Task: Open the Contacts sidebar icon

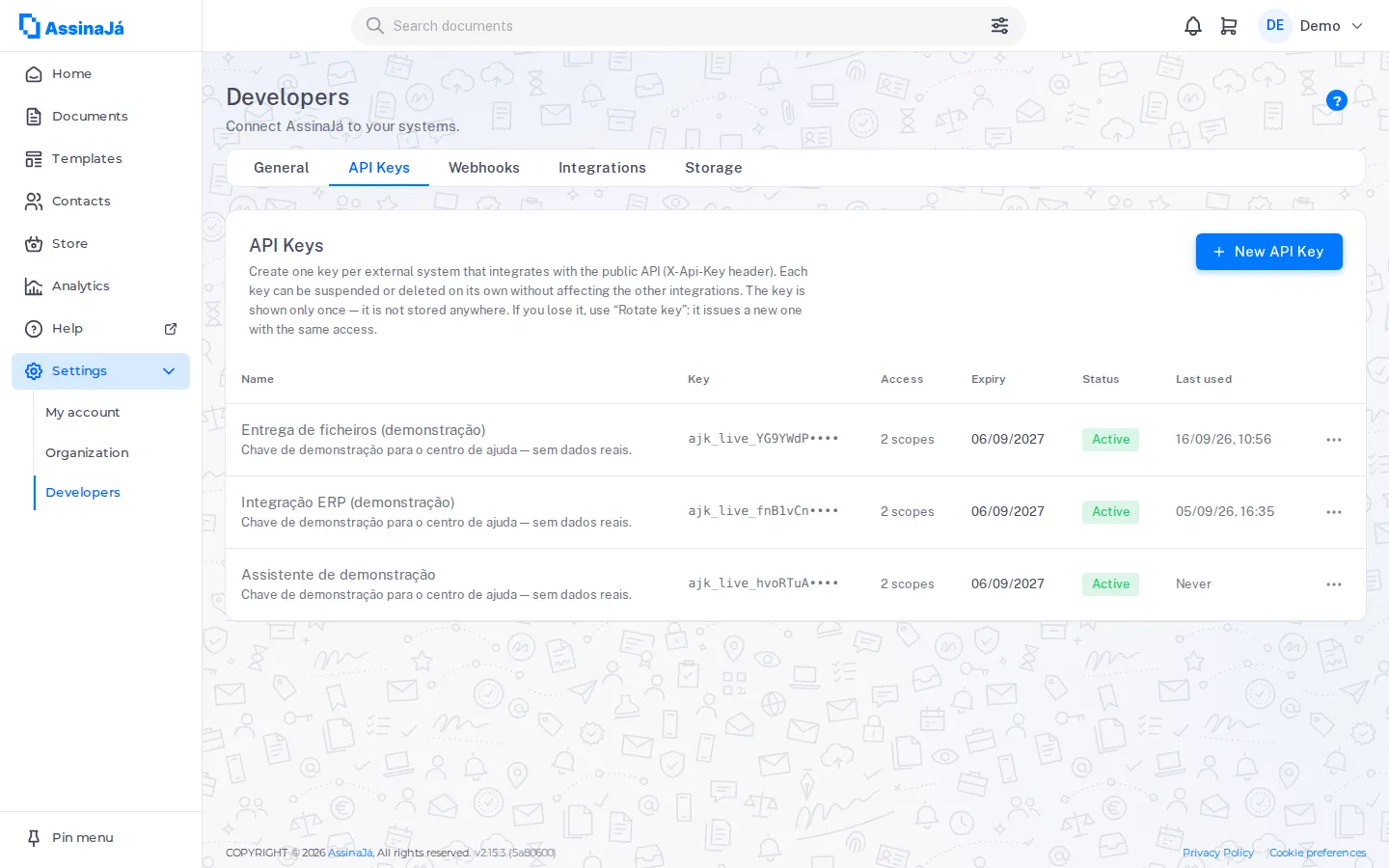Action: click(x=34, y=202)
